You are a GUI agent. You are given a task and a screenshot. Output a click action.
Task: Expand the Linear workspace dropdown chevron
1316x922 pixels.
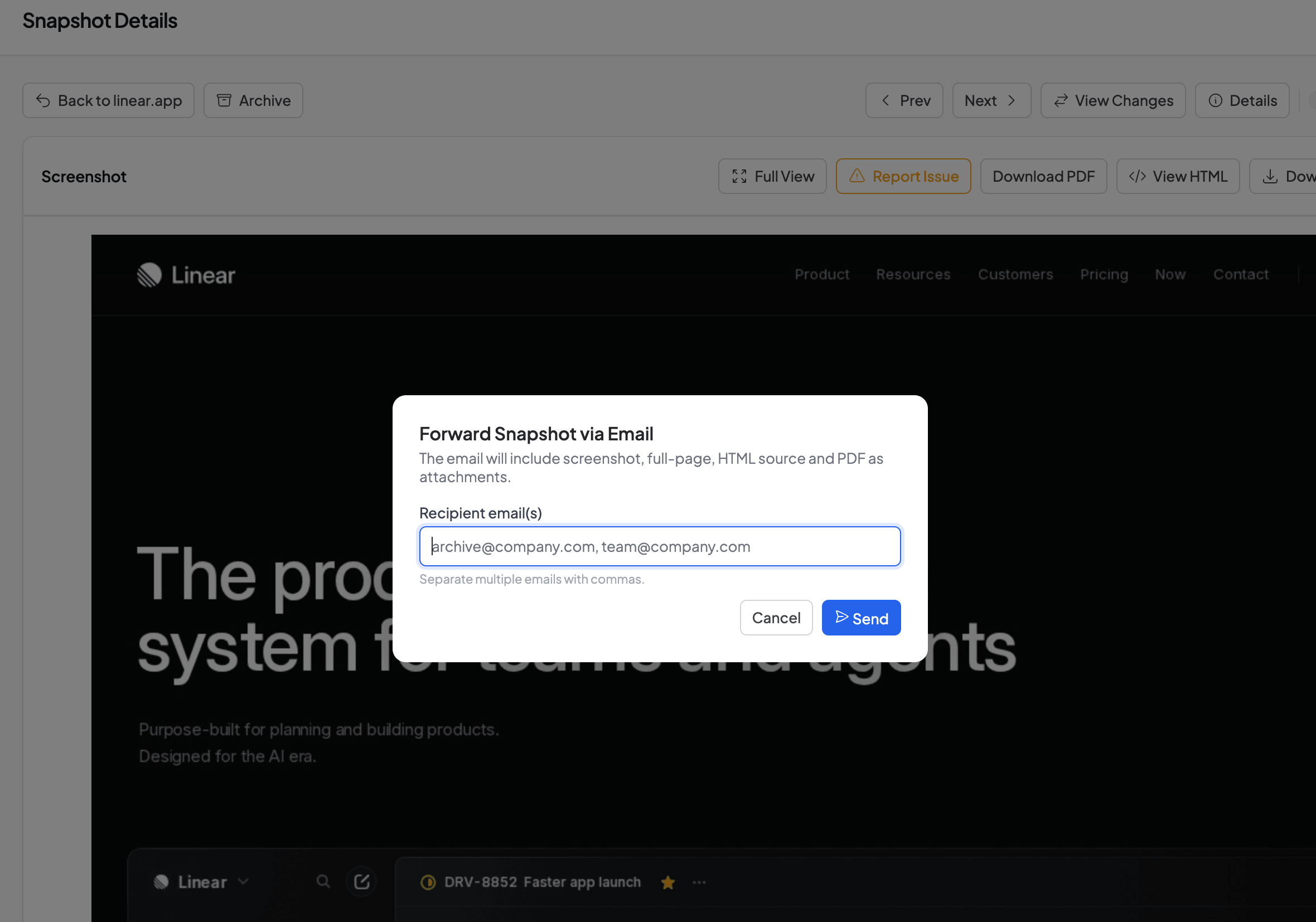tap(243, 881)
